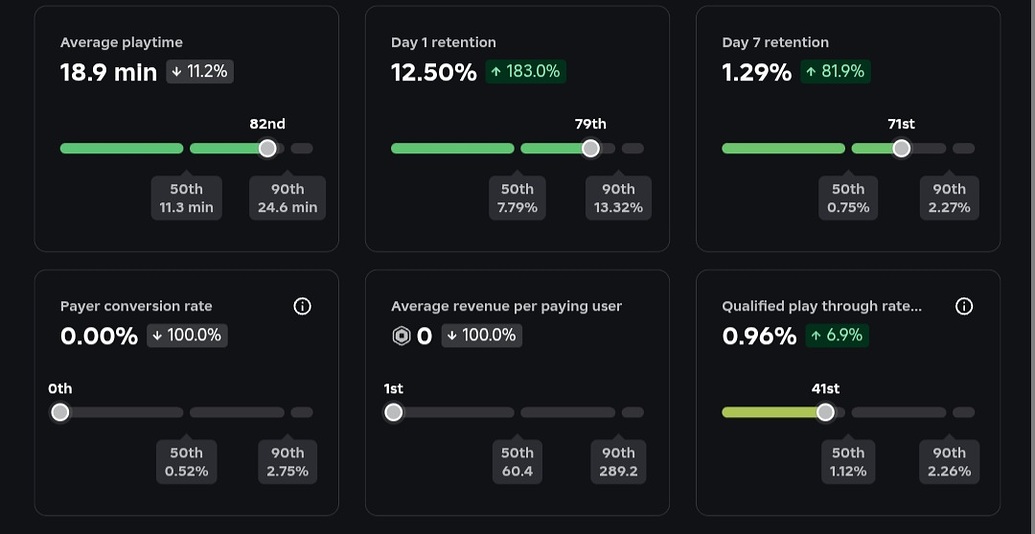Viewport: 1035px width, 534px height.
Task: Click the Day 1 retention card title
Action: 444,42
